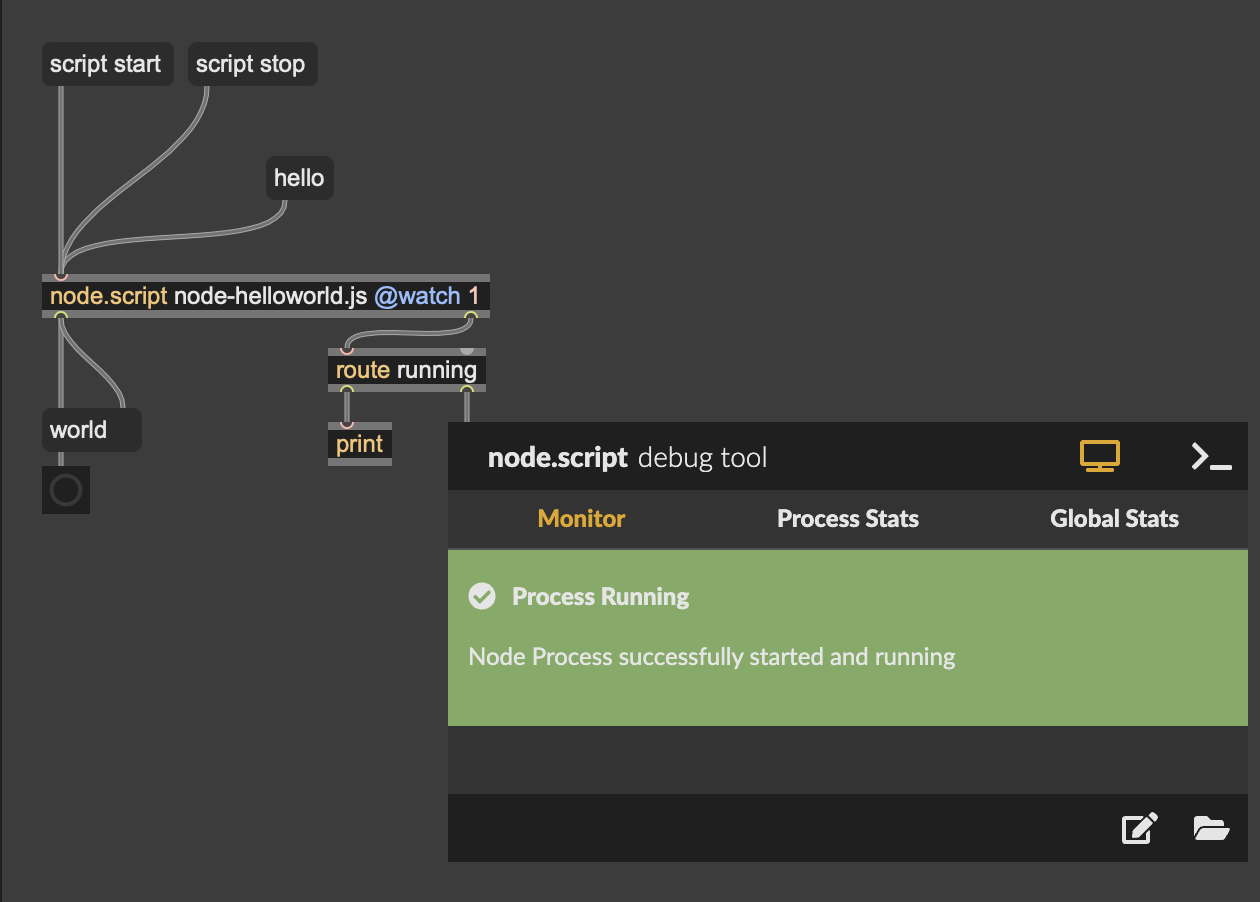
Task: Click the open folder icon in debug tool
Action: coord(1211,828)
